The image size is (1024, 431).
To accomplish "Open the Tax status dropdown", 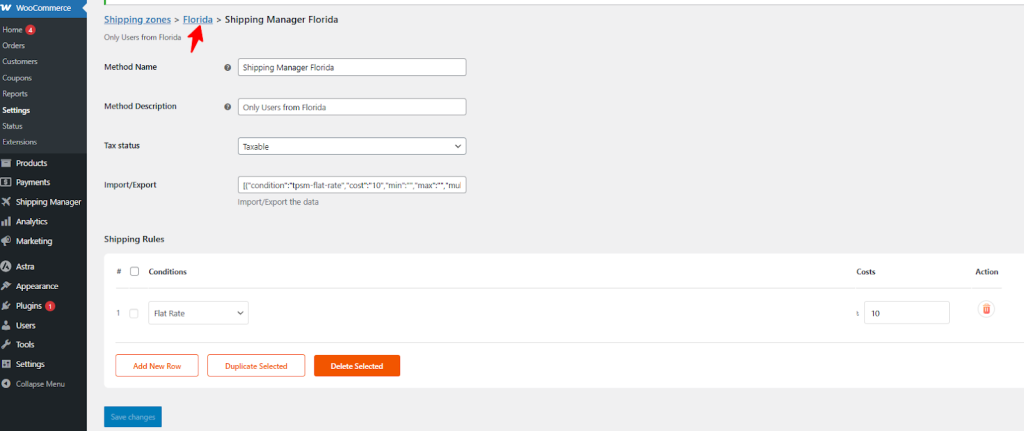I will click(352, 146).
